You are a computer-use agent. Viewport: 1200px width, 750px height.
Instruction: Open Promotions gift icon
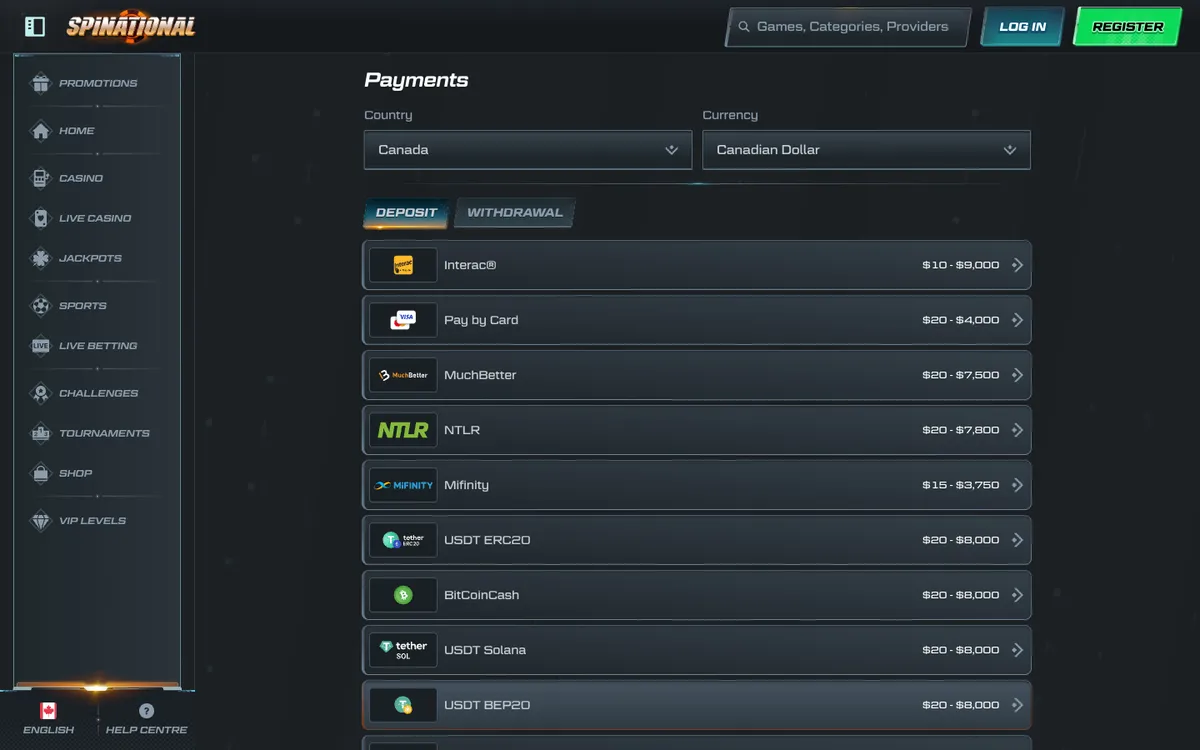tap(40, 83)
